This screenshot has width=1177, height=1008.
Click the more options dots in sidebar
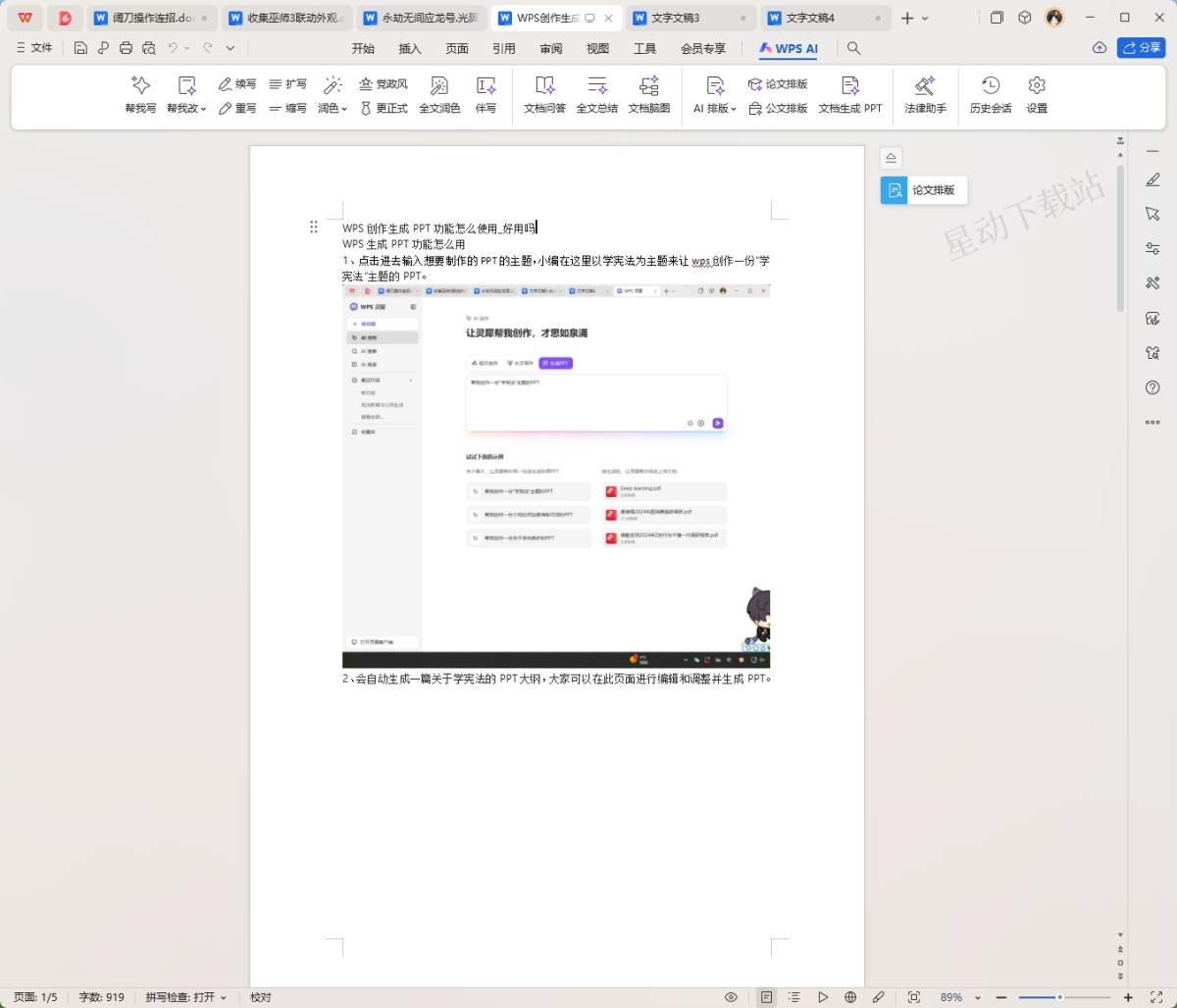(x=1152, y=423)
